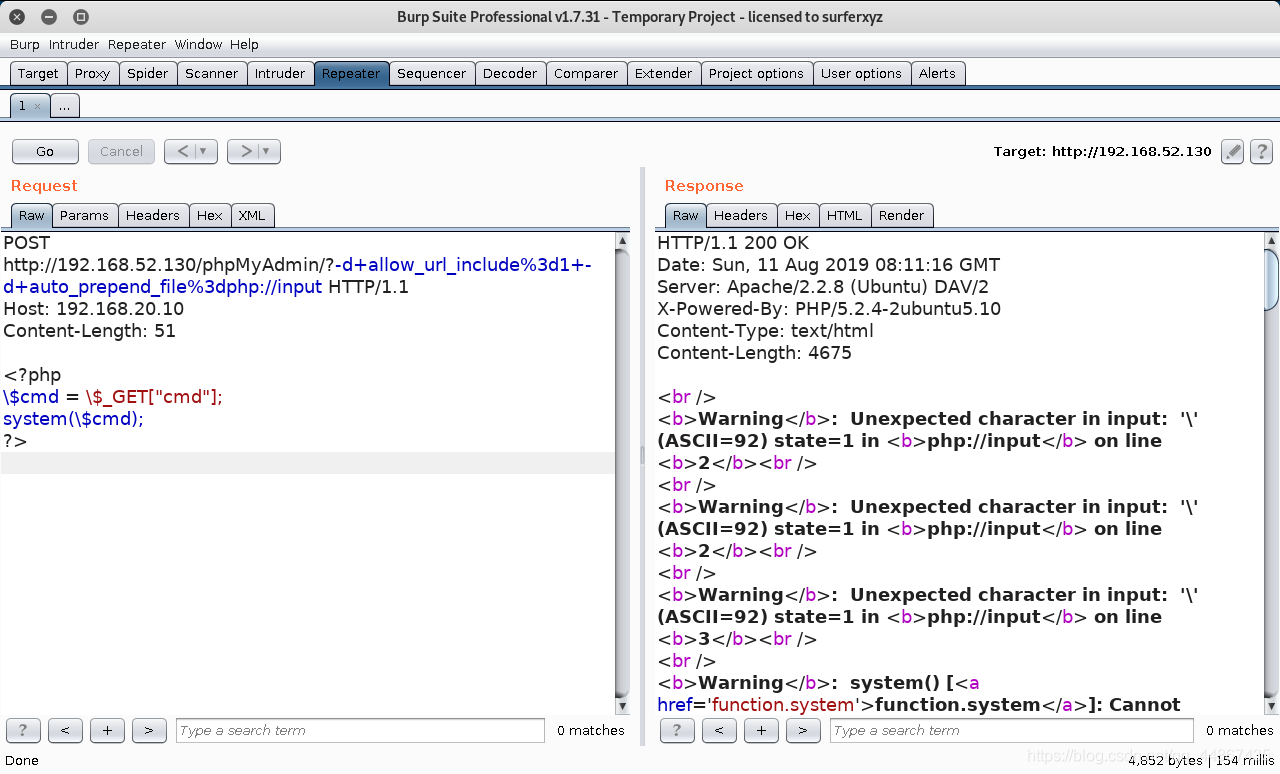Click the 'Target: http://192.168.52.130' label
Screen dimensions: 1280x774
coord(1102,152)
